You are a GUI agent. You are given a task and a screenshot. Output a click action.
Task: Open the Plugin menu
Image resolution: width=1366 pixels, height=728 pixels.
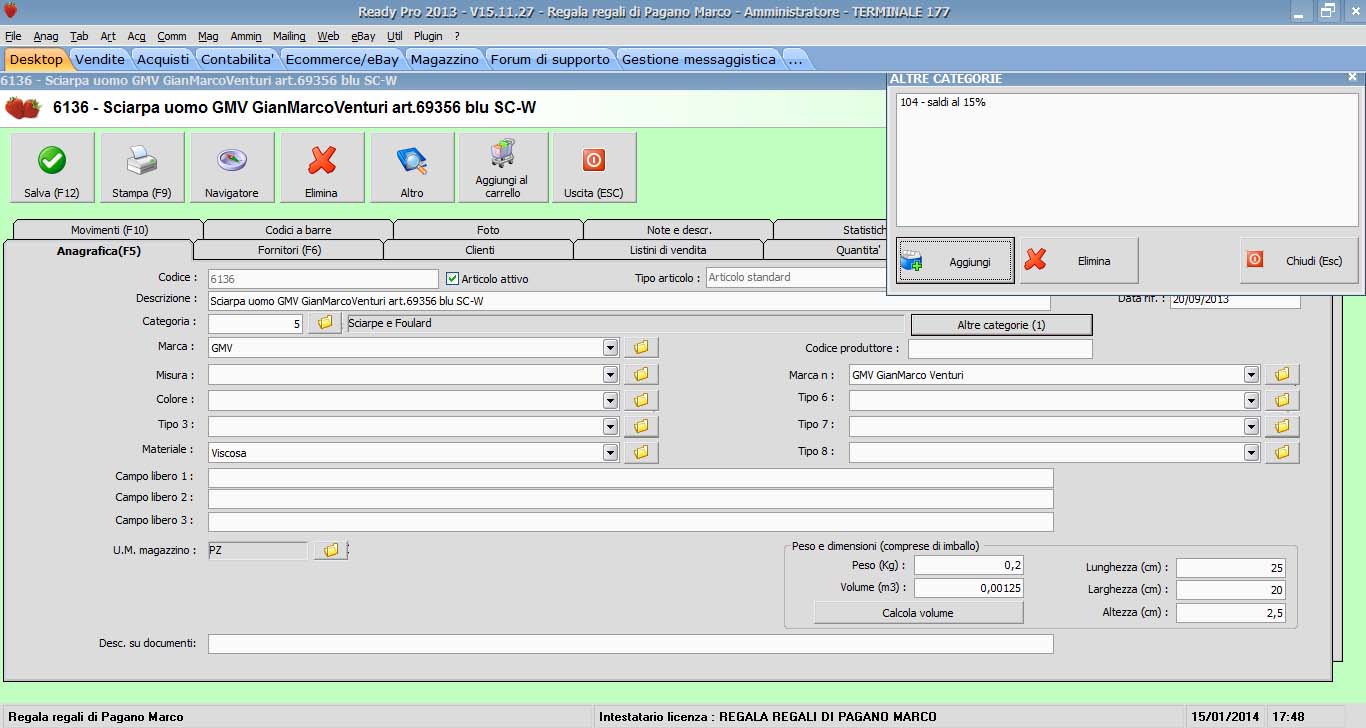click(x=428, y=36)
